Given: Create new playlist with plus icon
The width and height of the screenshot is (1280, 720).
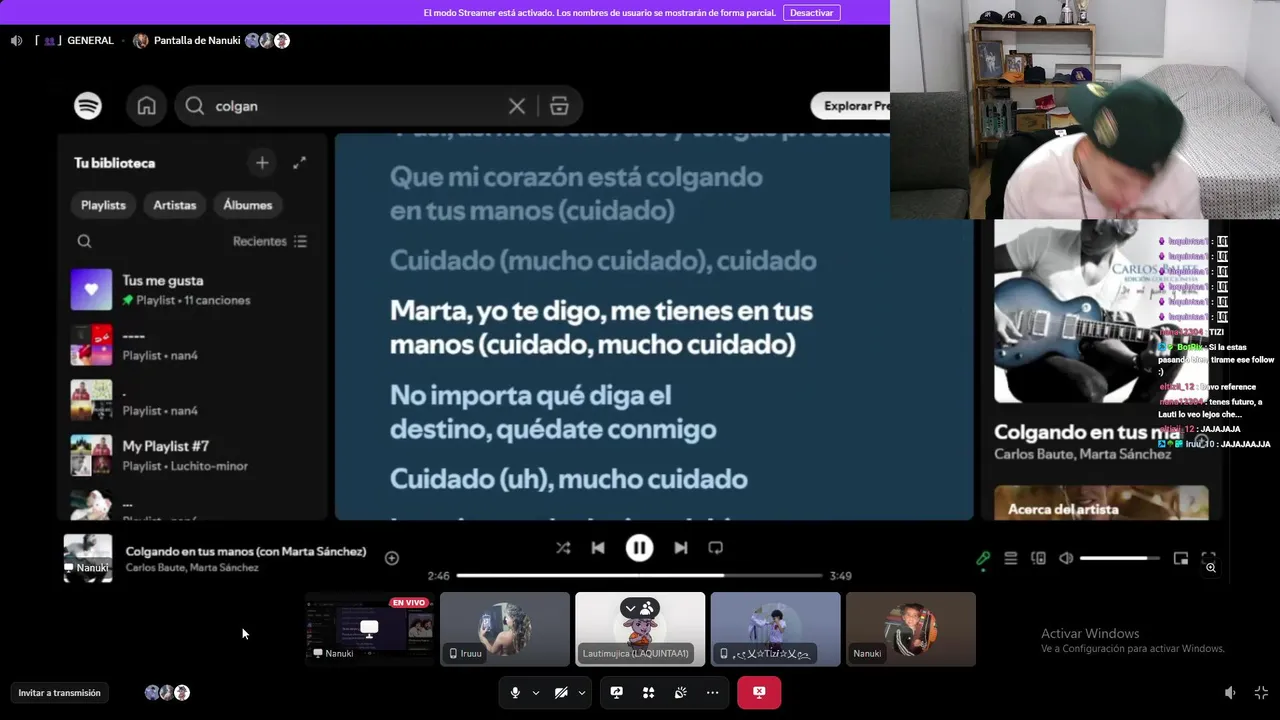Looking at the screenshot, I should click(262, 162).
